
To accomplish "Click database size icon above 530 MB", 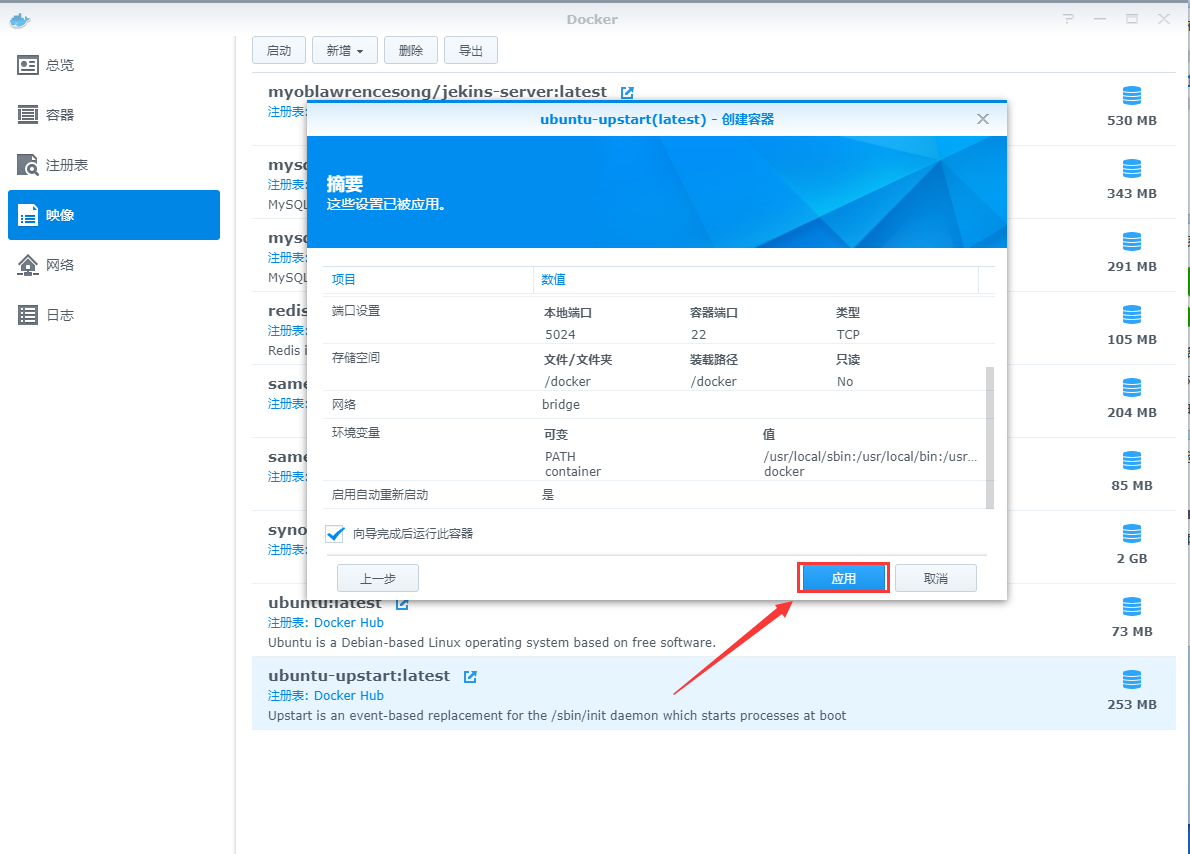I will pyautogui.click(x=1131, y=96).
